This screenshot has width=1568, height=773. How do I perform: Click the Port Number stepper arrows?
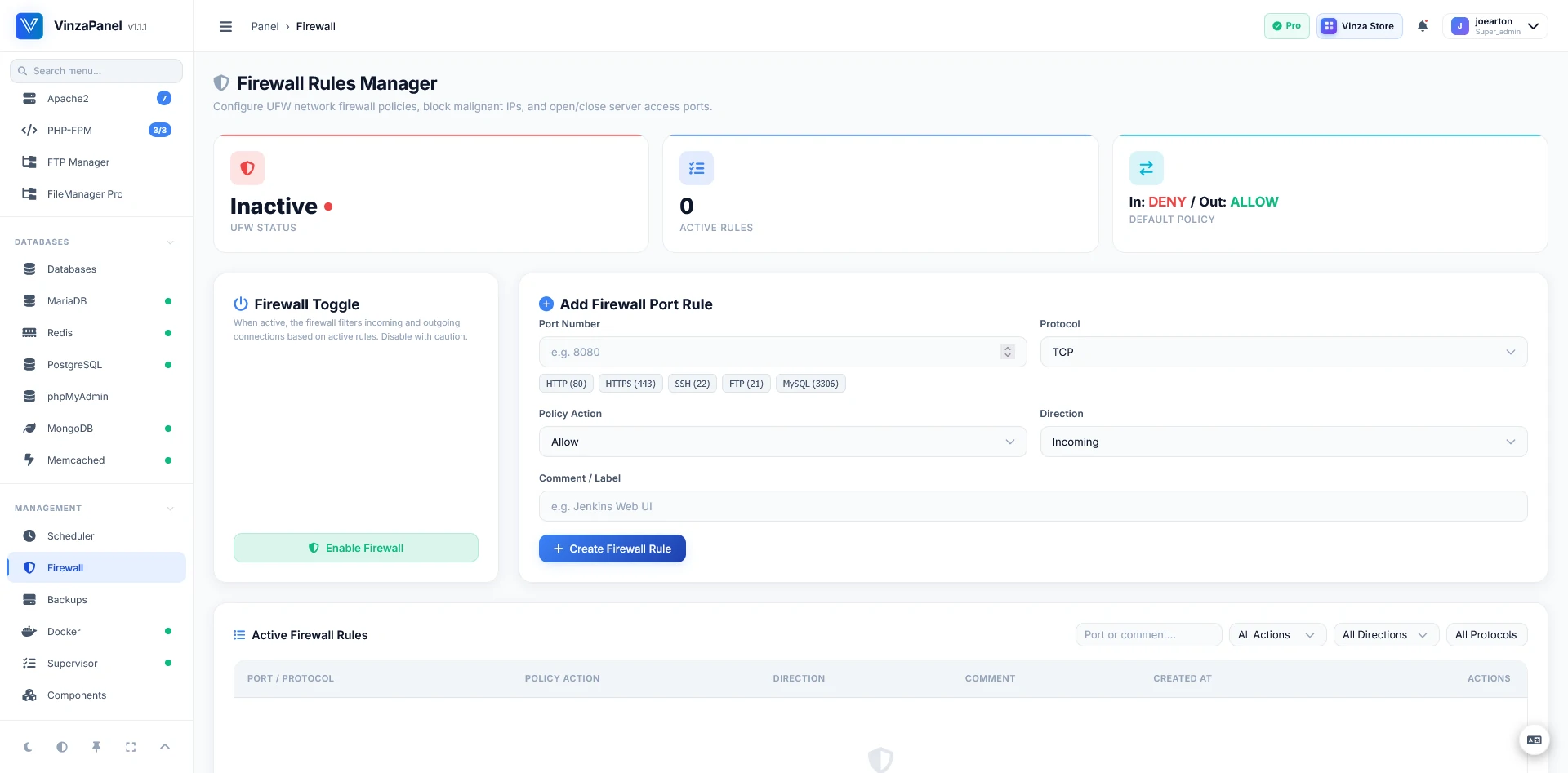pyautogui.click(x=1008, y=352)
